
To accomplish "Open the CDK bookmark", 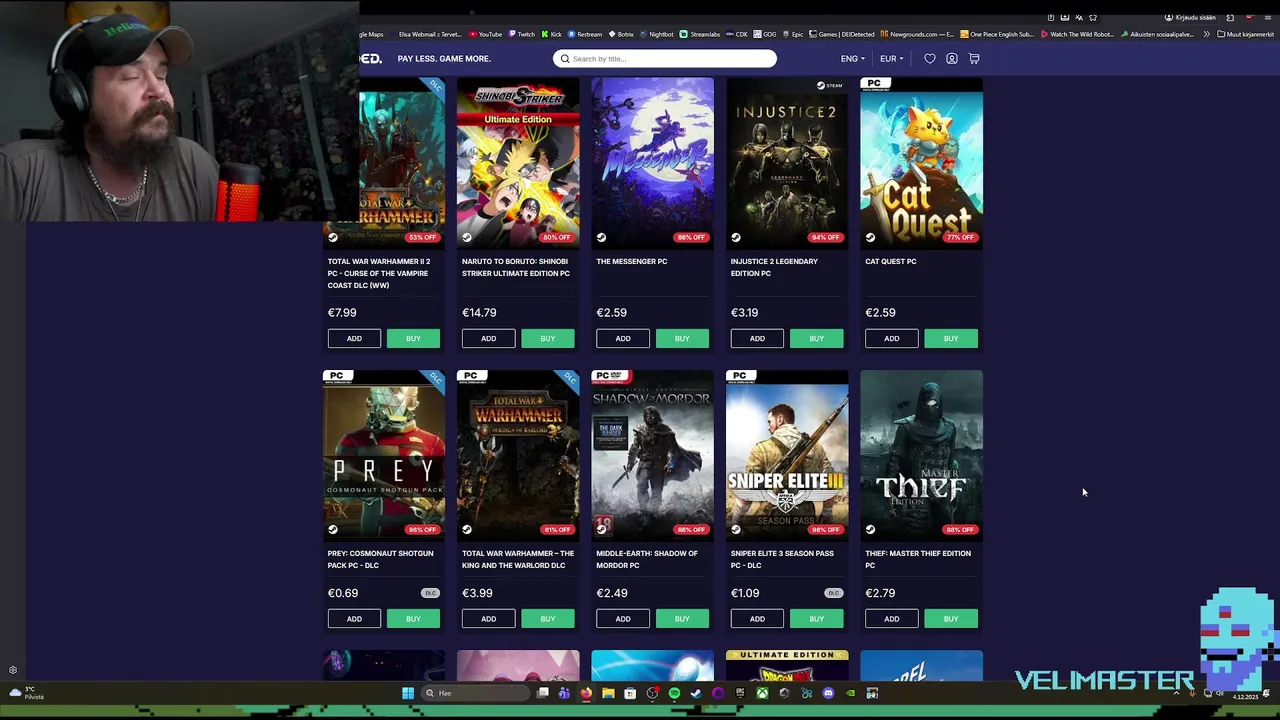I will point(737,34).
